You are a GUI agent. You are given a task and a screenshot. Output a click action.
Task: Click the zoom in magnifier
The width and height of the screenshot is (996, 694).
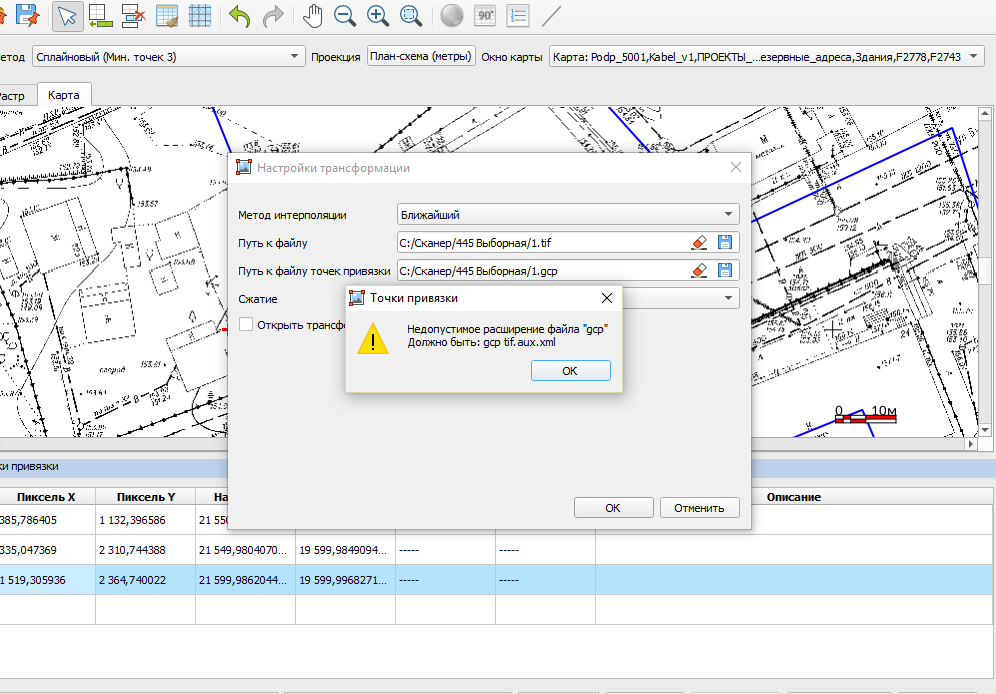378,16
